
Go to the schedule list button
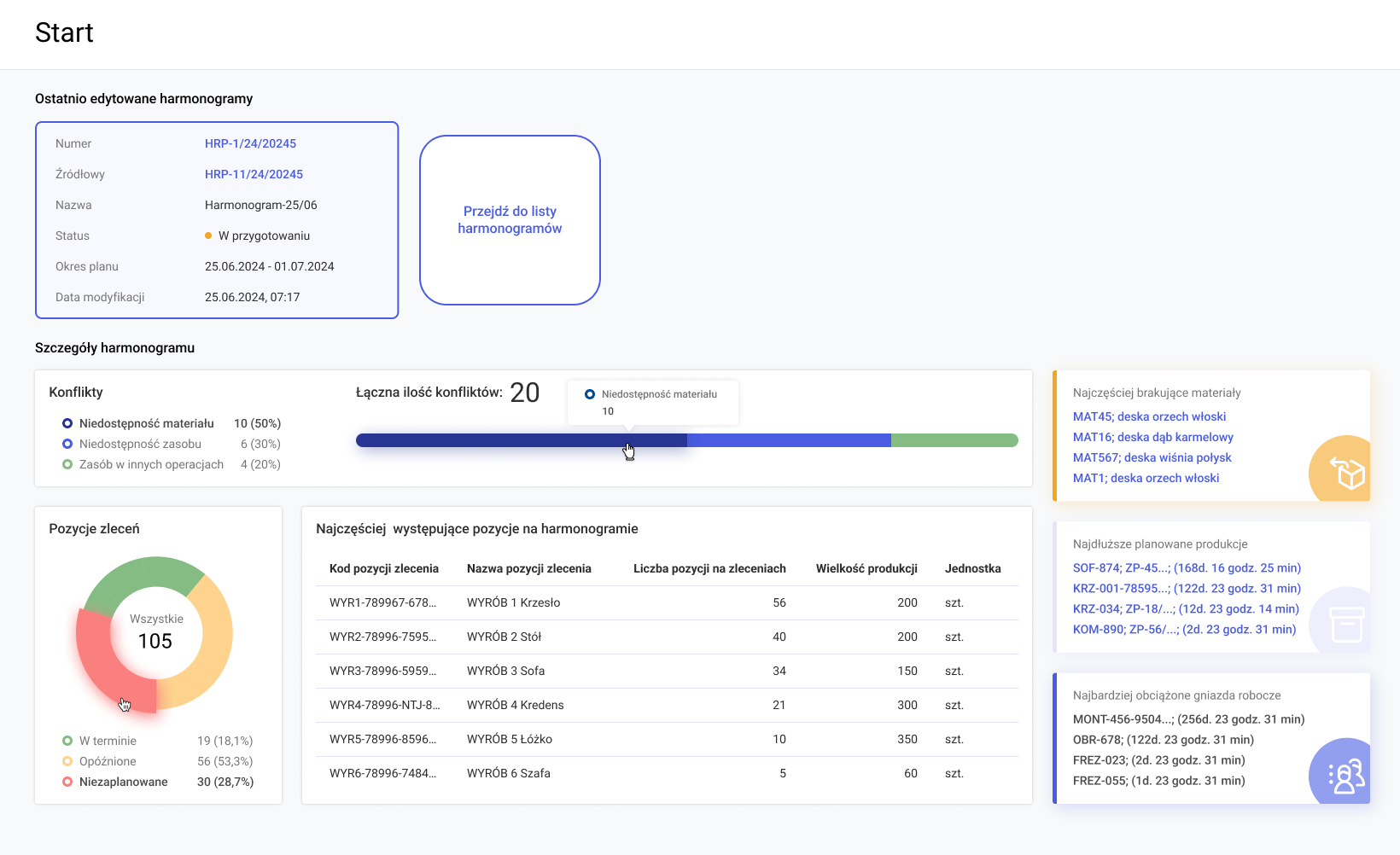point(510,220)
